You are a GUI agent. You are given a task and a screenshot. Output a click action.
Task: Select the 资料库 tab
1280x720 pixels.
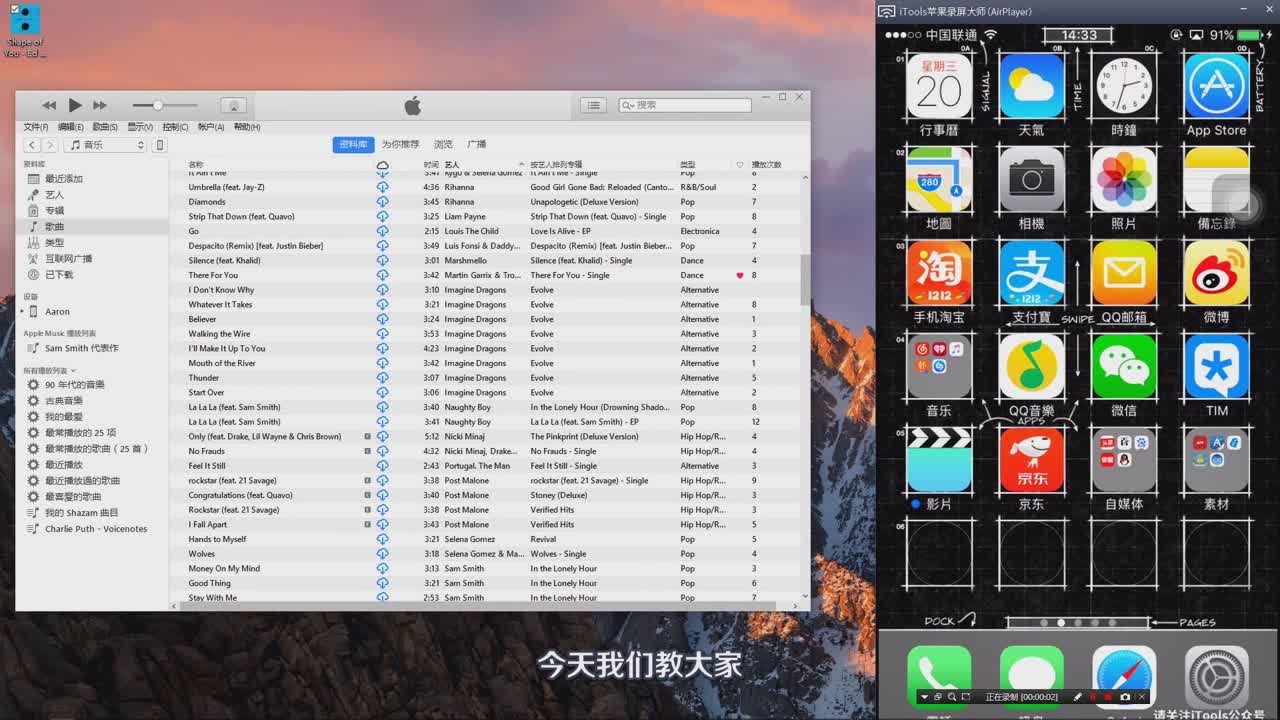pos(353,145)
